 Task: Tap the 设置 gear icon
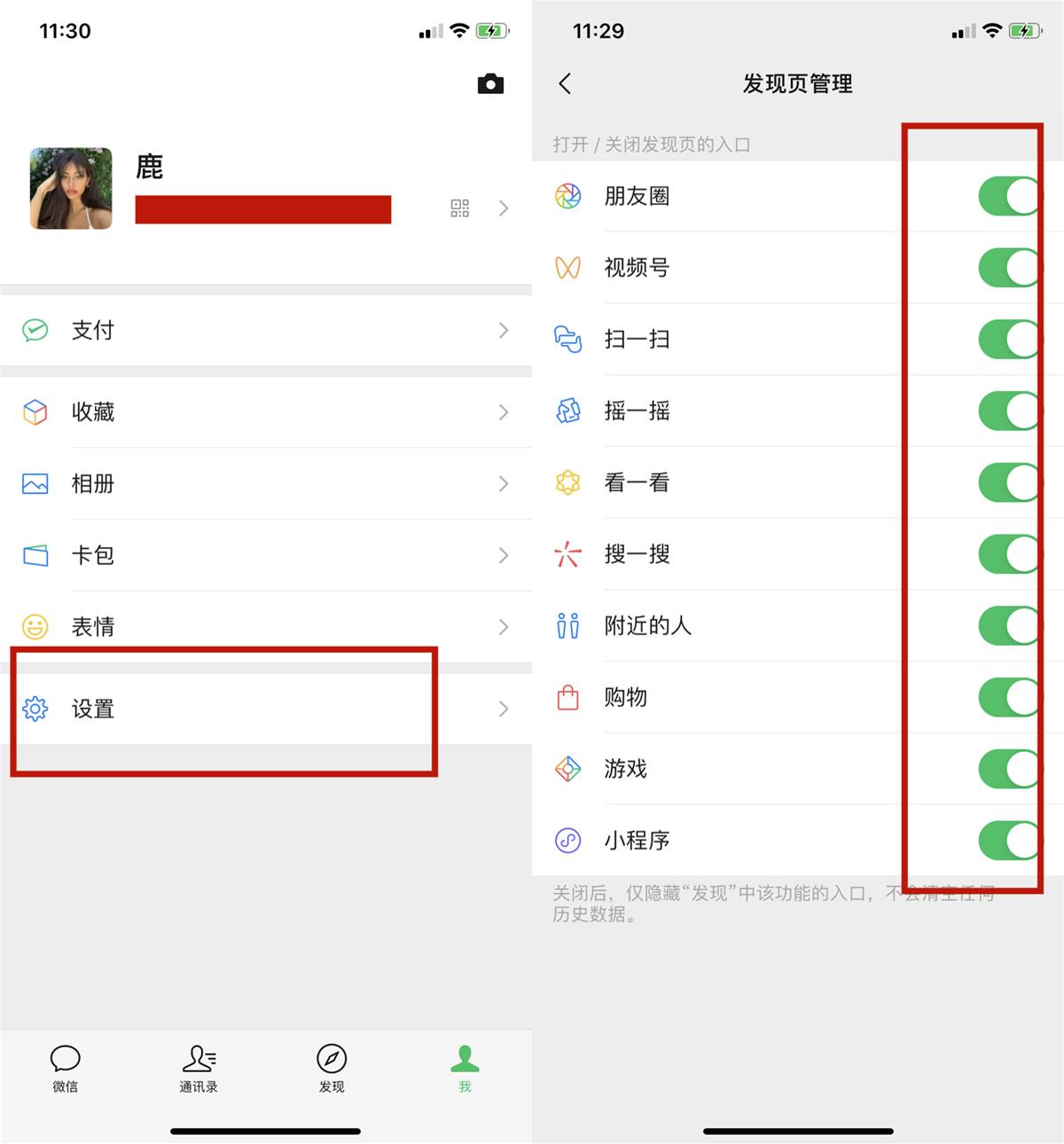(35, 709)
